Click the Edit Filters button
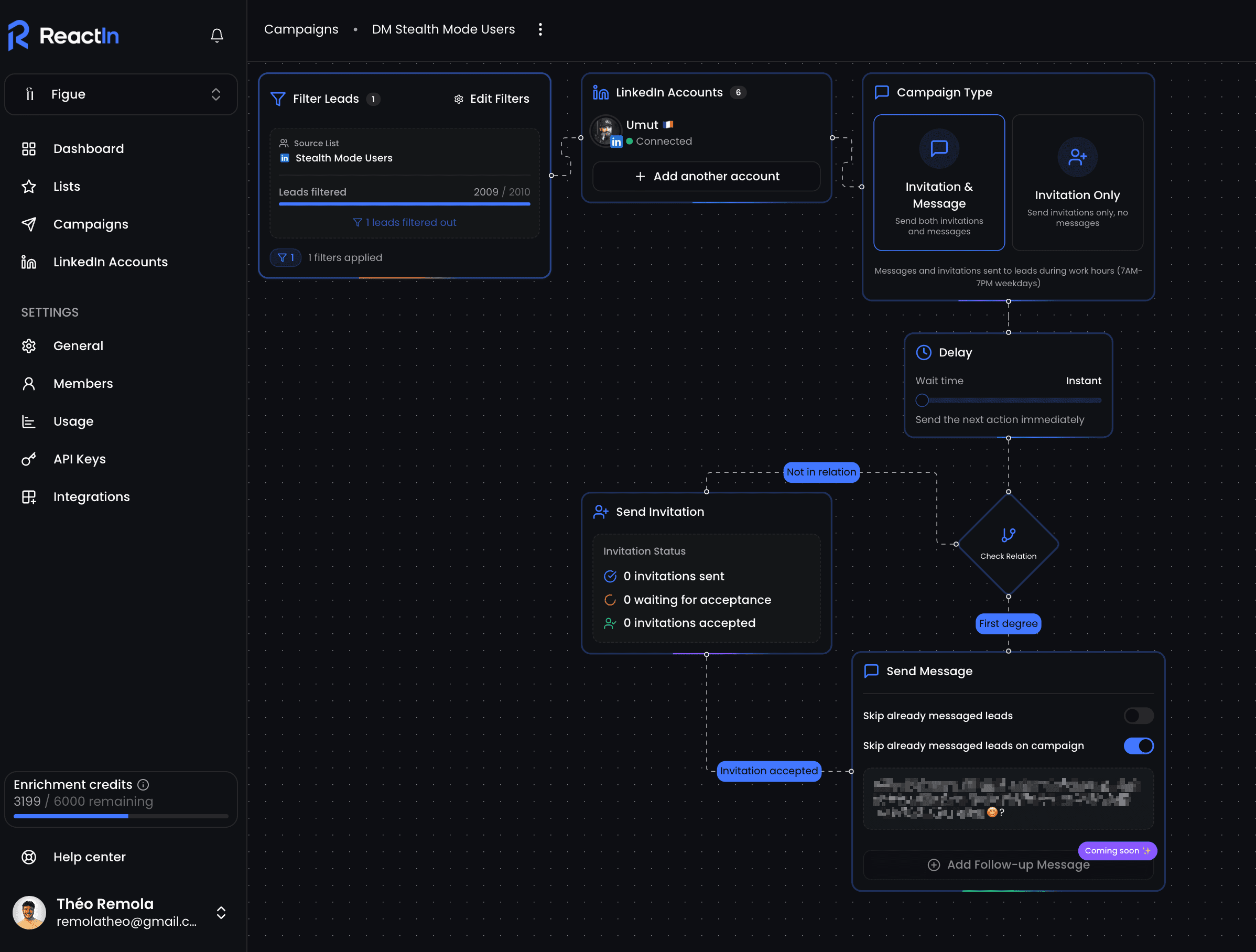The width and height of the screenshot is (1256, 952). [492, 99]
